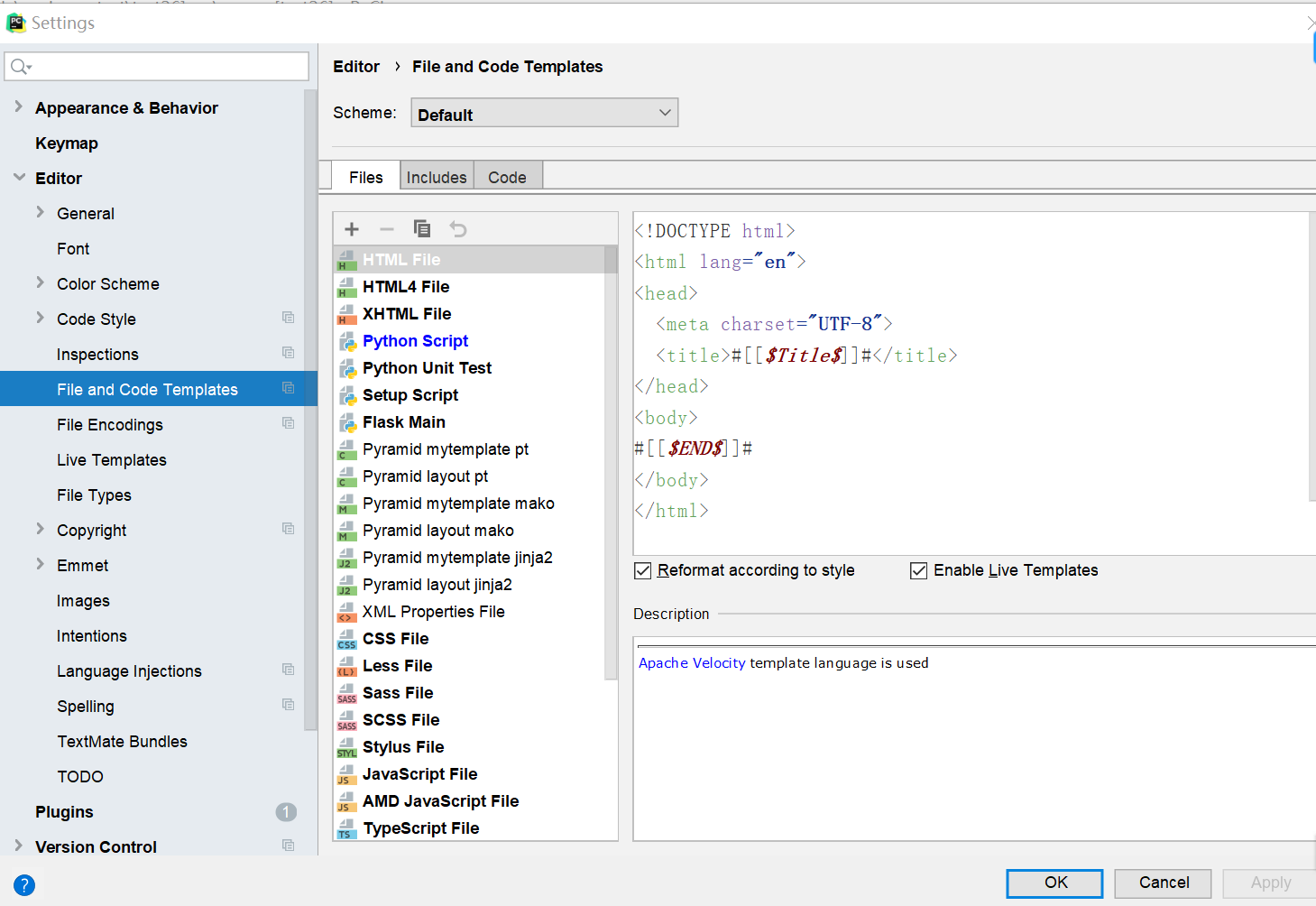
Task: Click the PyCharm logo in title bar
Action: (16, 23)
